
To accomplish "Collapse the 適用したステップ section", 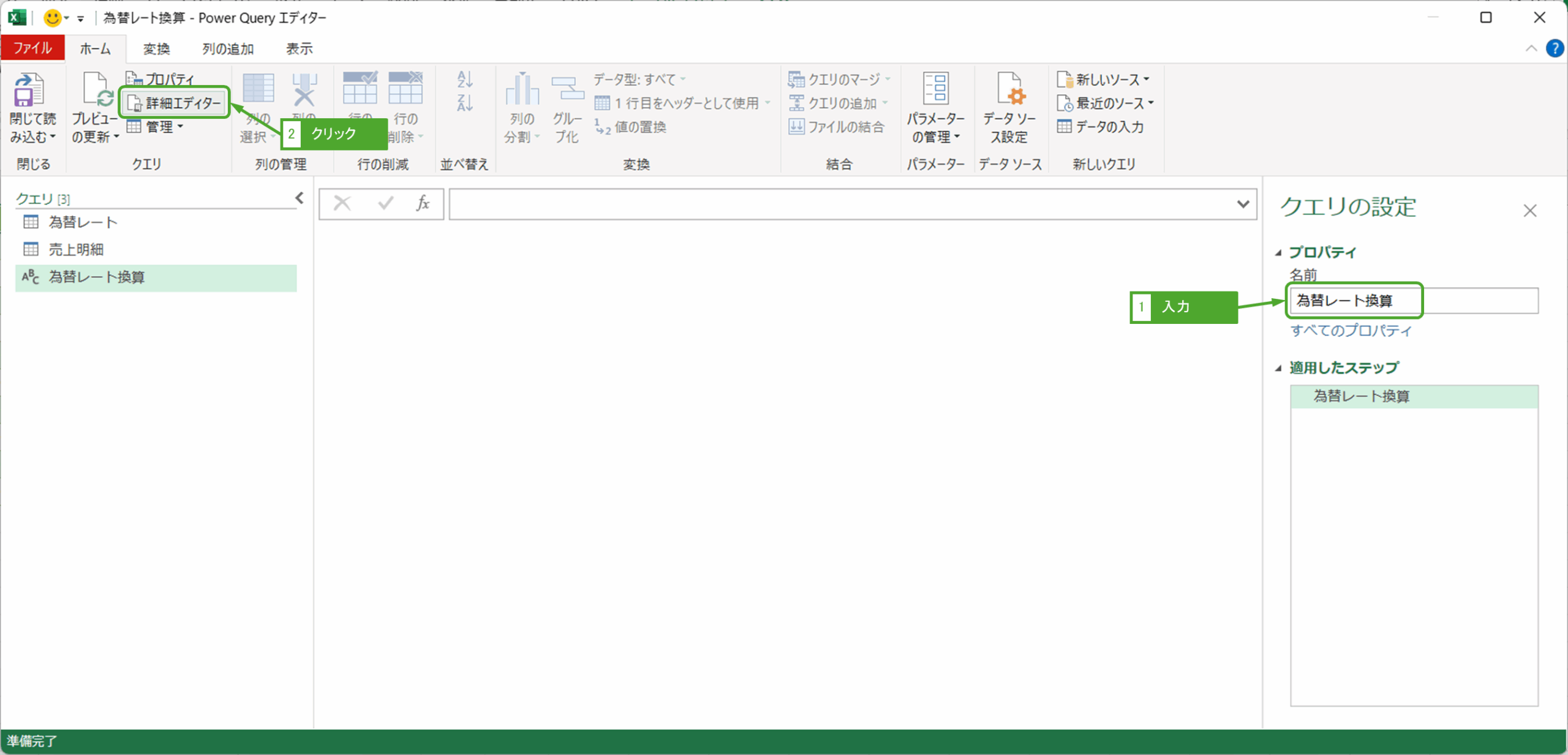I will point(1278,368).
